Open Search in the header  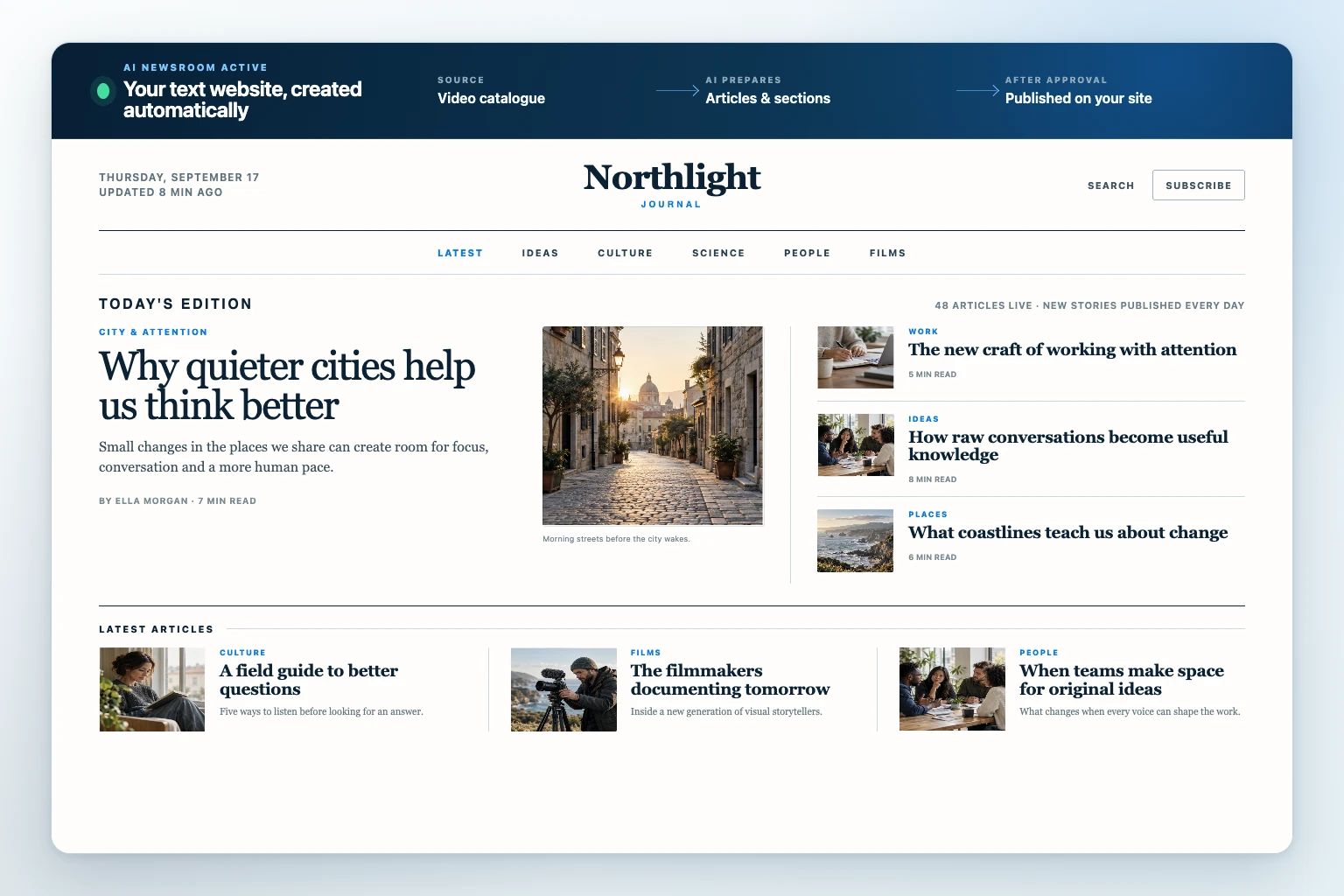pos(1110,185)
